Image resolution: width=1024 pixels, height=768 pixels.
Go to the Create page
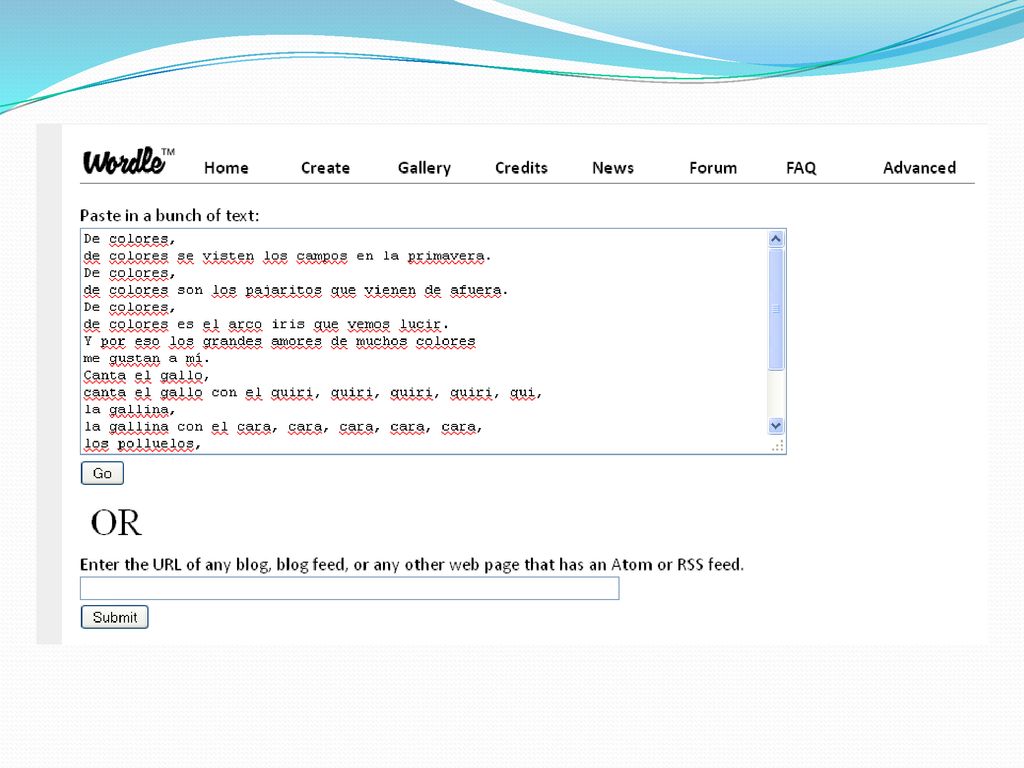point(325,168)
